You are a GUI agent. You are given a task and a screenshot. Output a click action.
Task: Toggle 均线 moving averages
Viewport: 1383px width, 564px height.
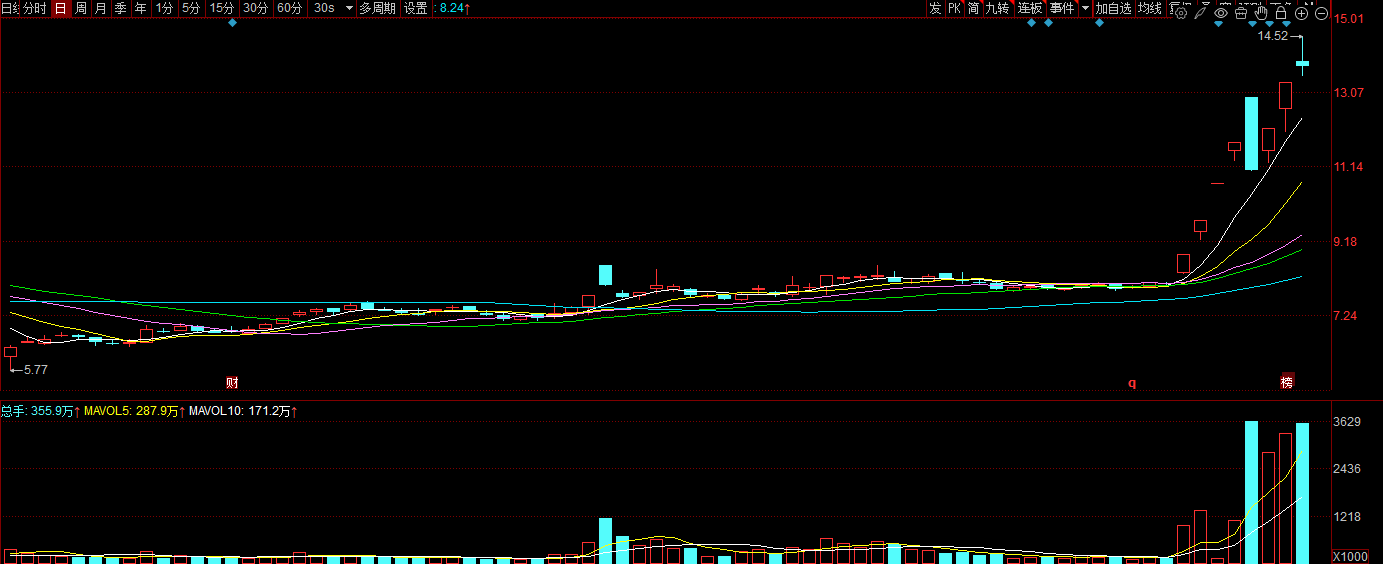click(x=1150, y=8)
